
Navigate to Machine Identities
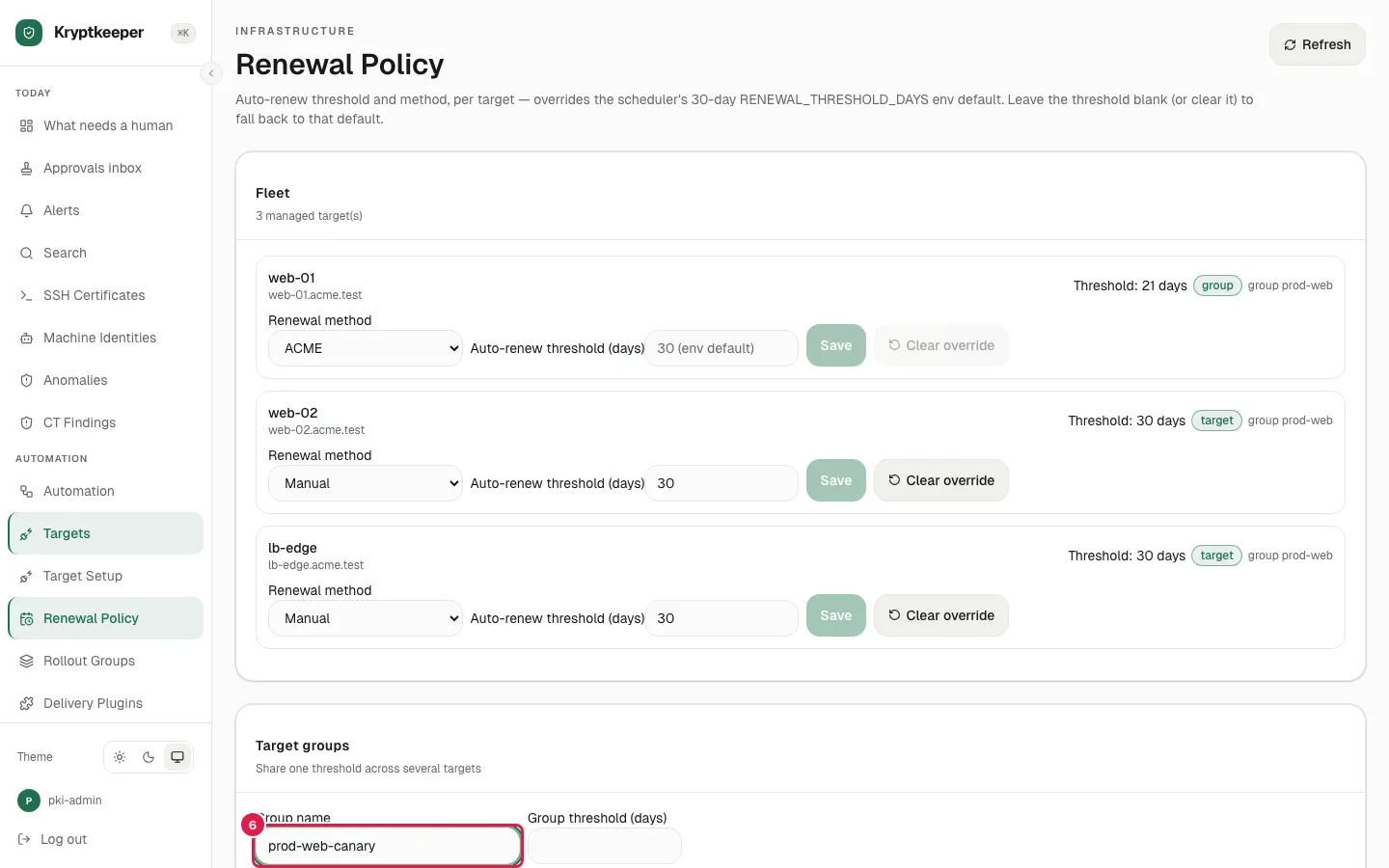[106, 338]
